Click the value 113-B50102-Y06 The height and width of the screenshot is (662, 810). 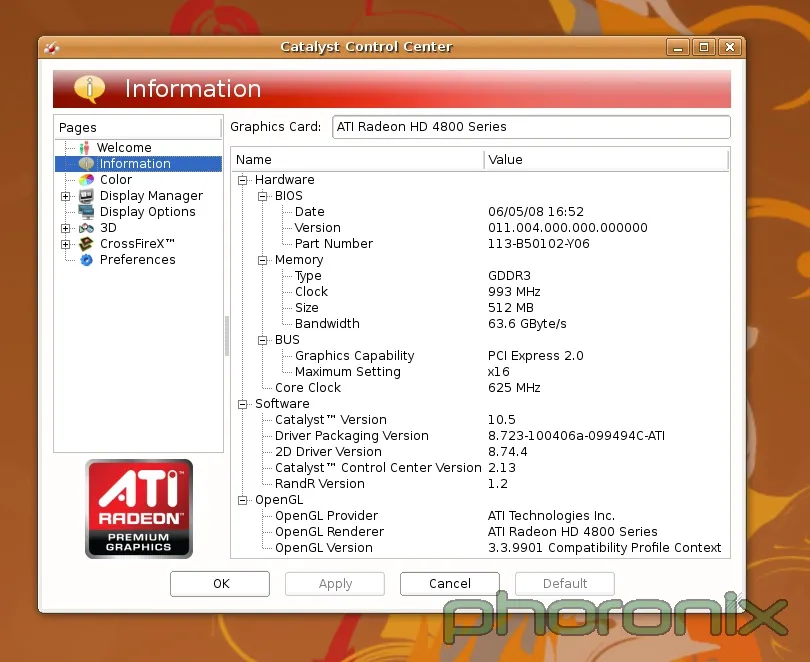pos(538,244)
